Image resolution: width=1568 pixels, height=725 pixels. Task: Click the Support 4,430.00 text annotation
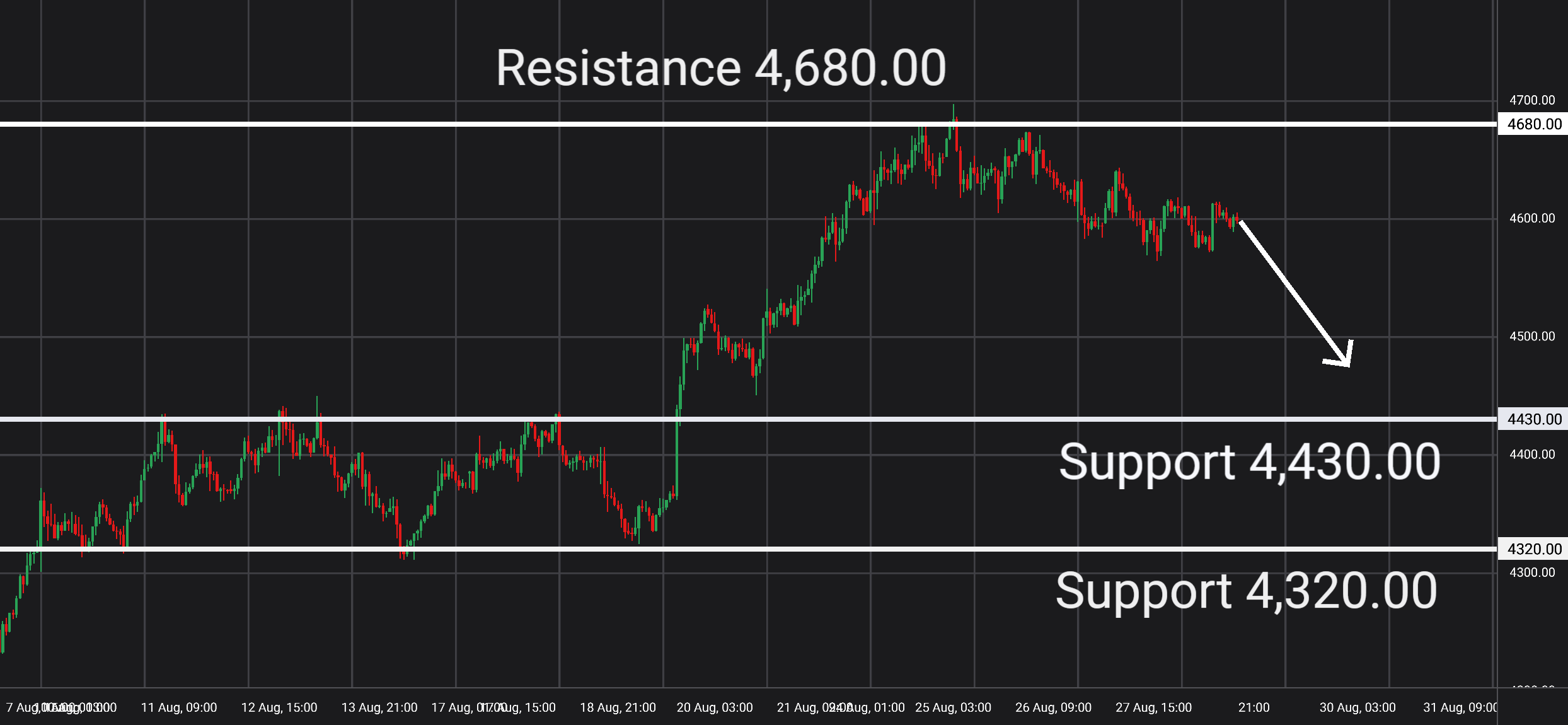[1250, 462]
